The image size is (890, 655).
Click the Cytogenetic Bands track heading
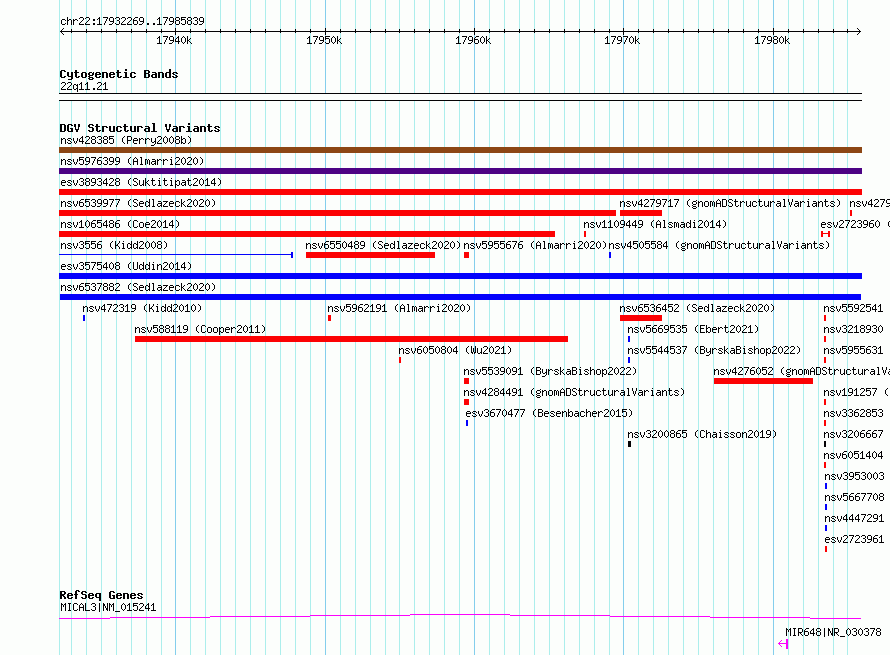[x=119, y=74]
